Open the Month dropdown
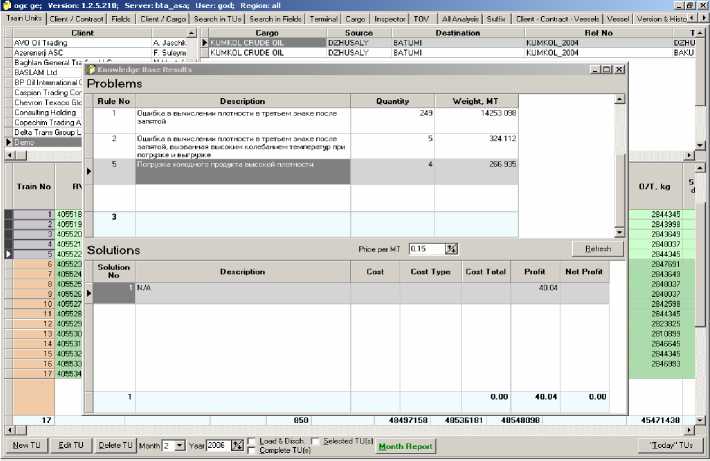Screen dimensions: 710x461 (179, 445)
